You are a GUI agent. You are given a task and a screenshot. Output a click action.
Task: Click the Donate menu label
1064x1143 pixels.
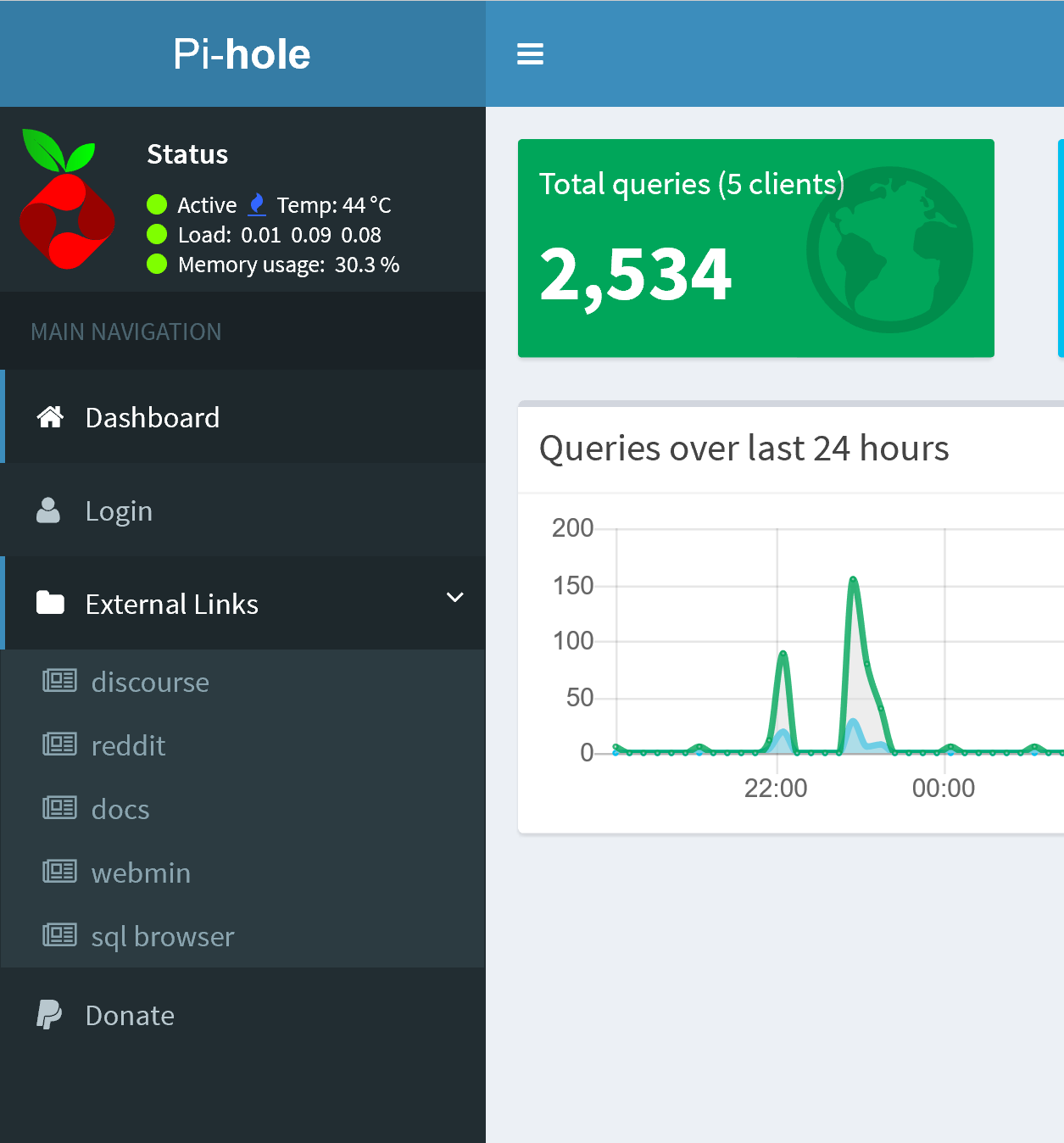(130, 1016)
